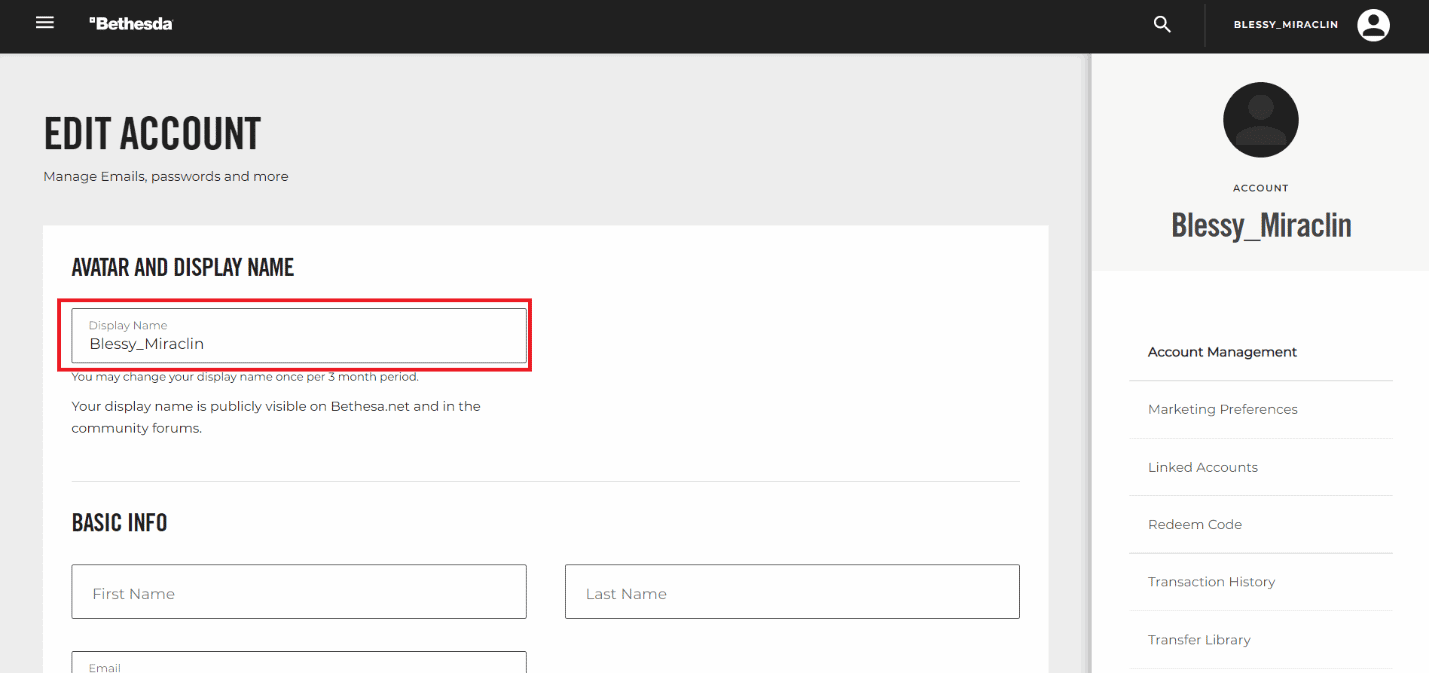
Task: Click the Email input field
Action: (298, 664)
